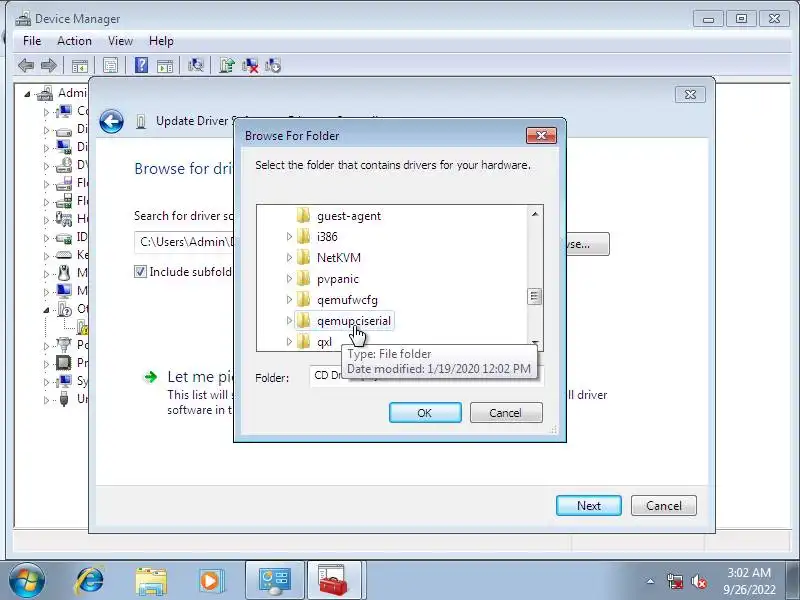The height and width of the screenshot is (600, 800).
Task: Click Processors chip icon in device tree
Action: 64,363
